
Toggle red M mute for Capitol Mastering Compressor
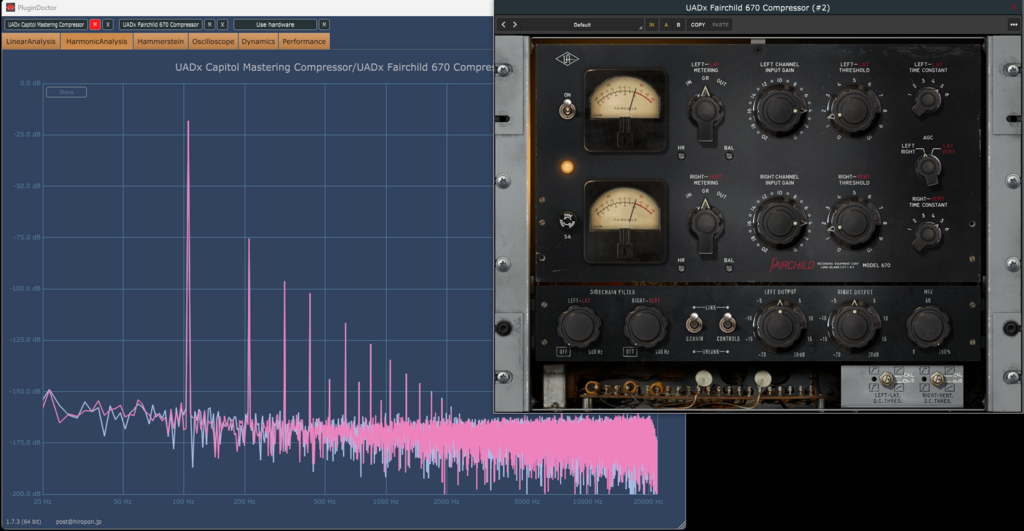(x=95, y=24)
